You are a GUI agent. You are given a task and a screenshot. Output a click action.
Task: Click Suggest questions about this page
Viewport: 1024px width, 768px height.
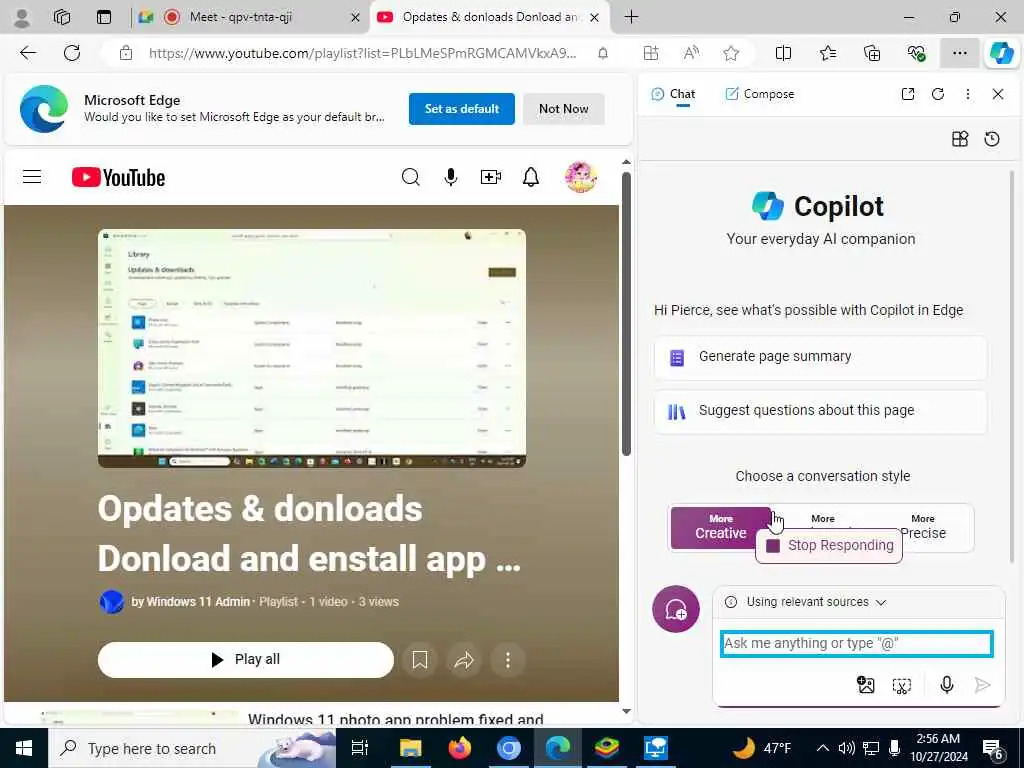coord(820,411)
